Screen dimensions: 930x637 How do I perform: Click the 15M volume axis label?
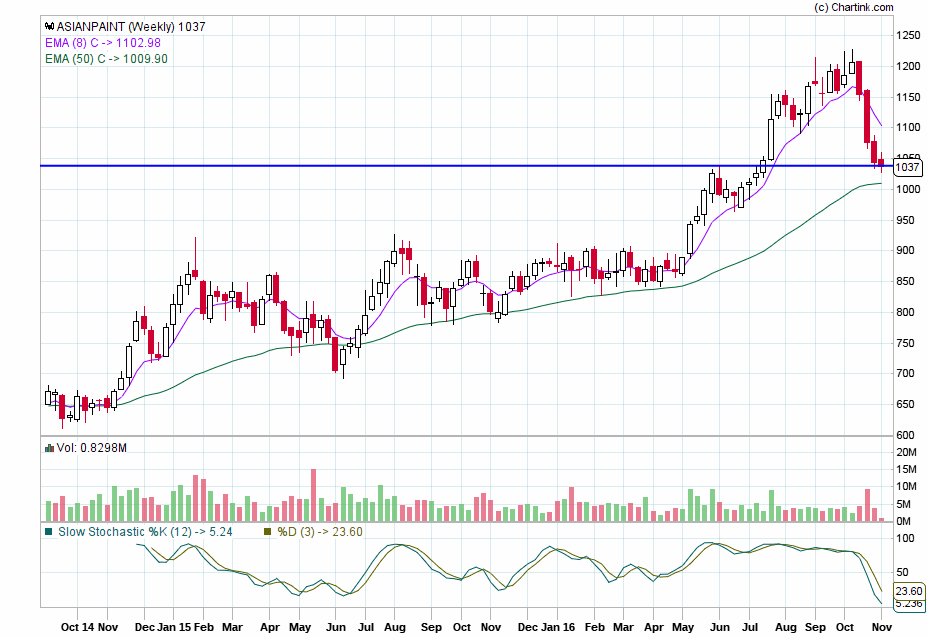click(x=906, y=470)
